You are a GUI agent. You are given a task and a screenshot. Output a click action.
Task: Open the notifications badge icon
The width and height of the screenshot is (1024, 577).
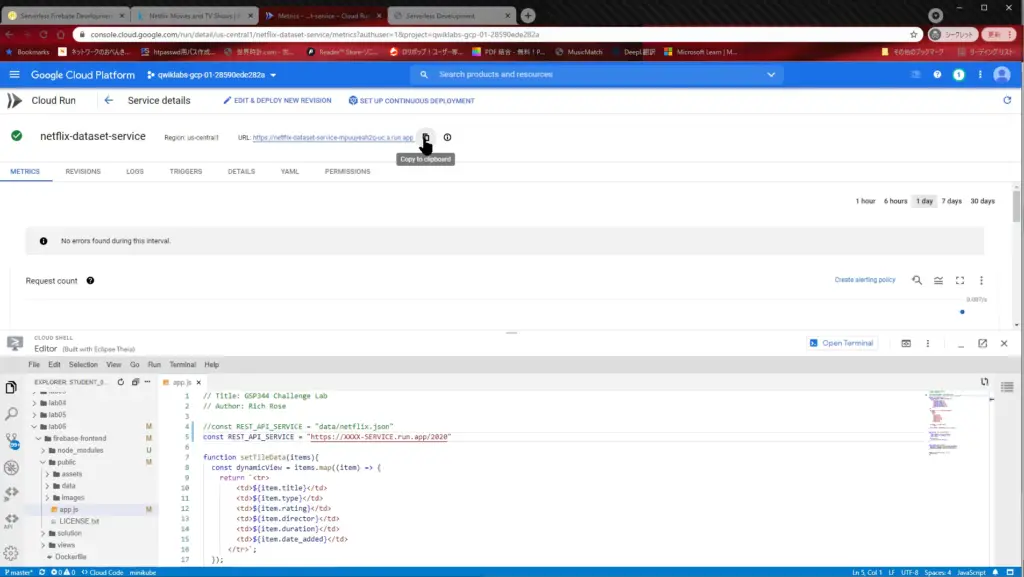(959, 74)
